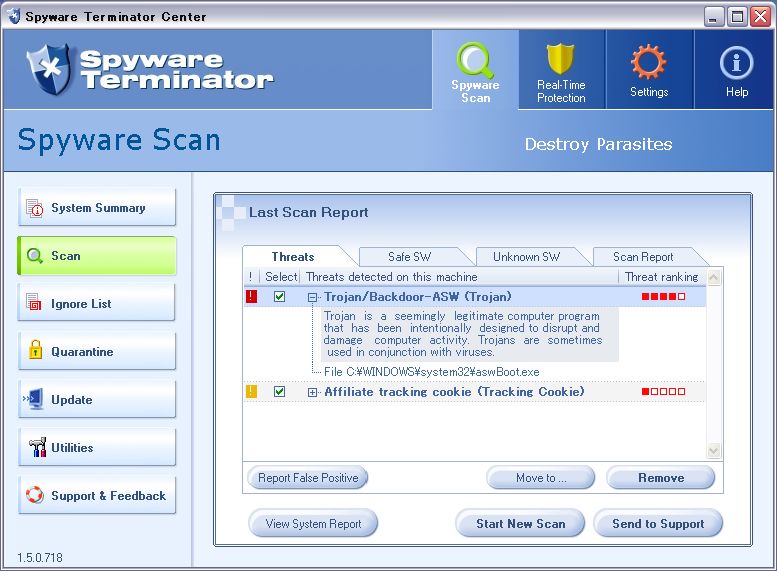The image size is (777, 571).
Task: Open the Move to... options
Action: pos(541,478)
